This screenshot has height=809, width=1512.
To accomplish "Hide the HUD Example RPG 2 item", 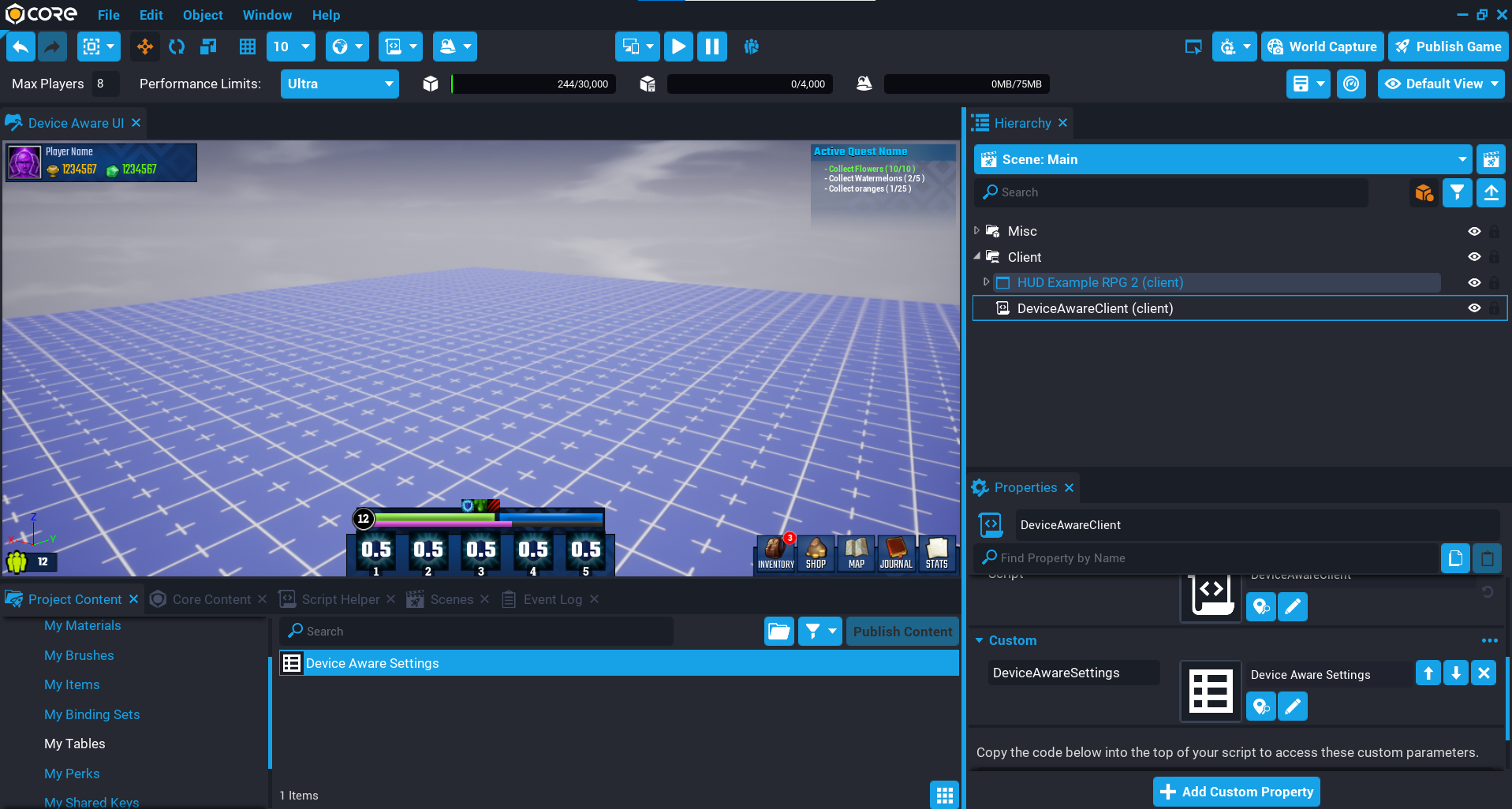I will (x=1473, y=282).
